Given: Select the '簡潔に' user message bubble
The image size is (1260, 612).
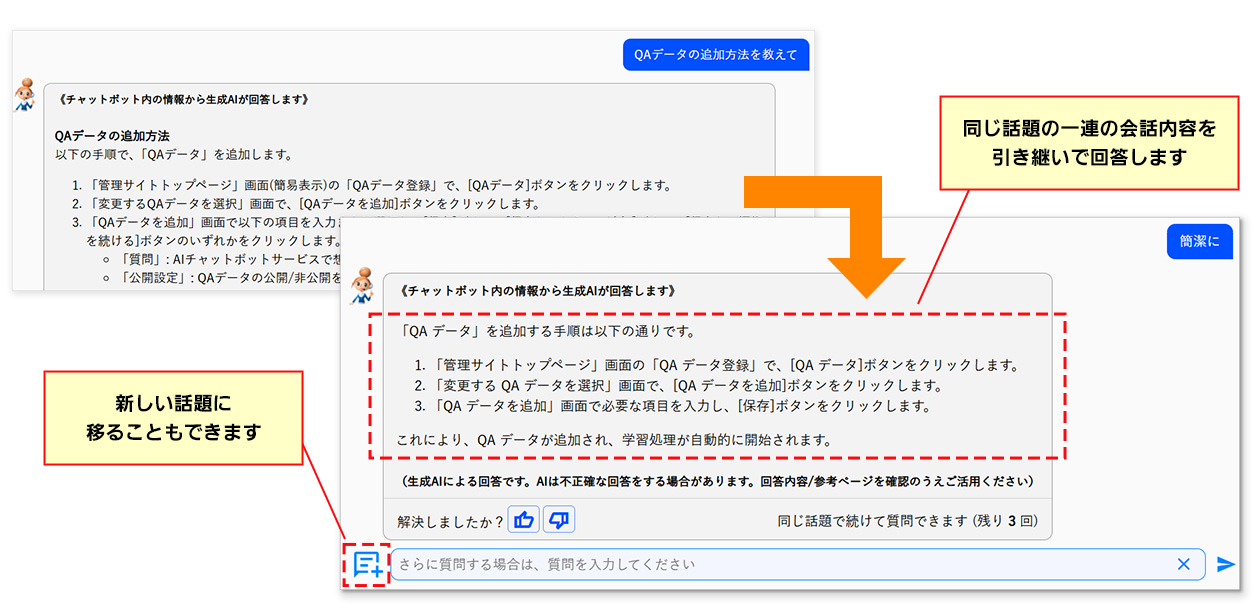Looking at the screenshot, I should [1199, 241].
